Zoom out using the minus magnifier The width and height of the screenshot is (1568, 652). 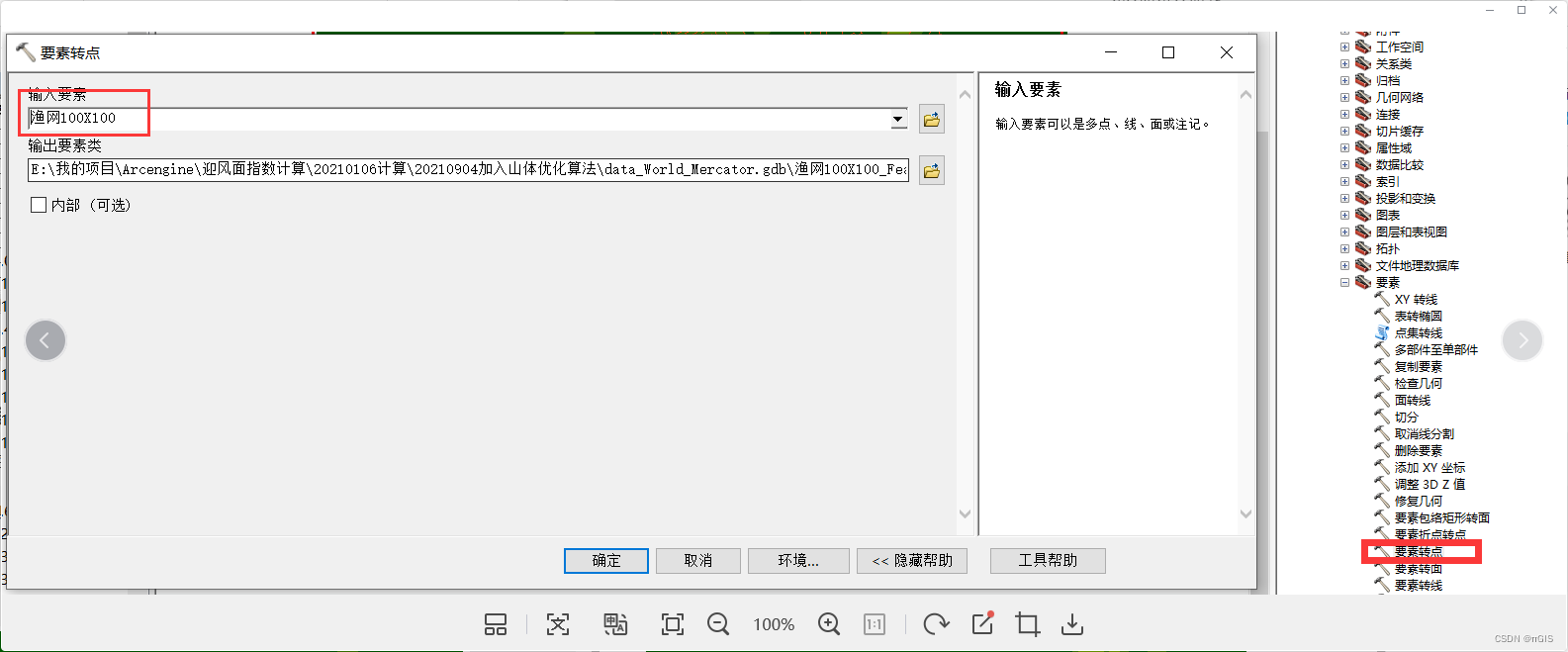(x=718, y=624)
